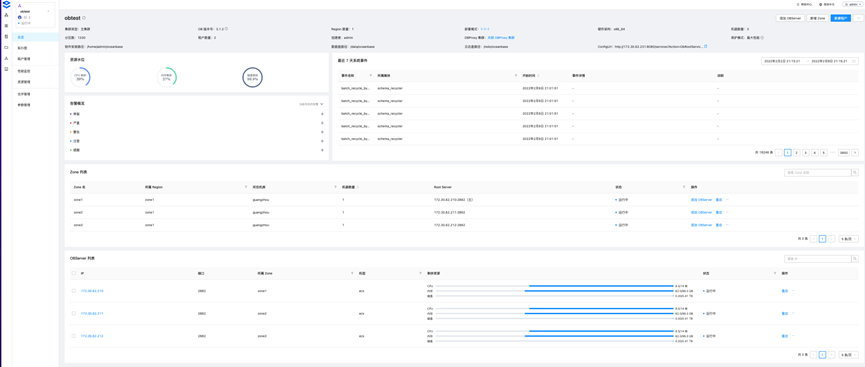
Task: Filter the Zone list by 所在机房 column
Action: (335, 187)
